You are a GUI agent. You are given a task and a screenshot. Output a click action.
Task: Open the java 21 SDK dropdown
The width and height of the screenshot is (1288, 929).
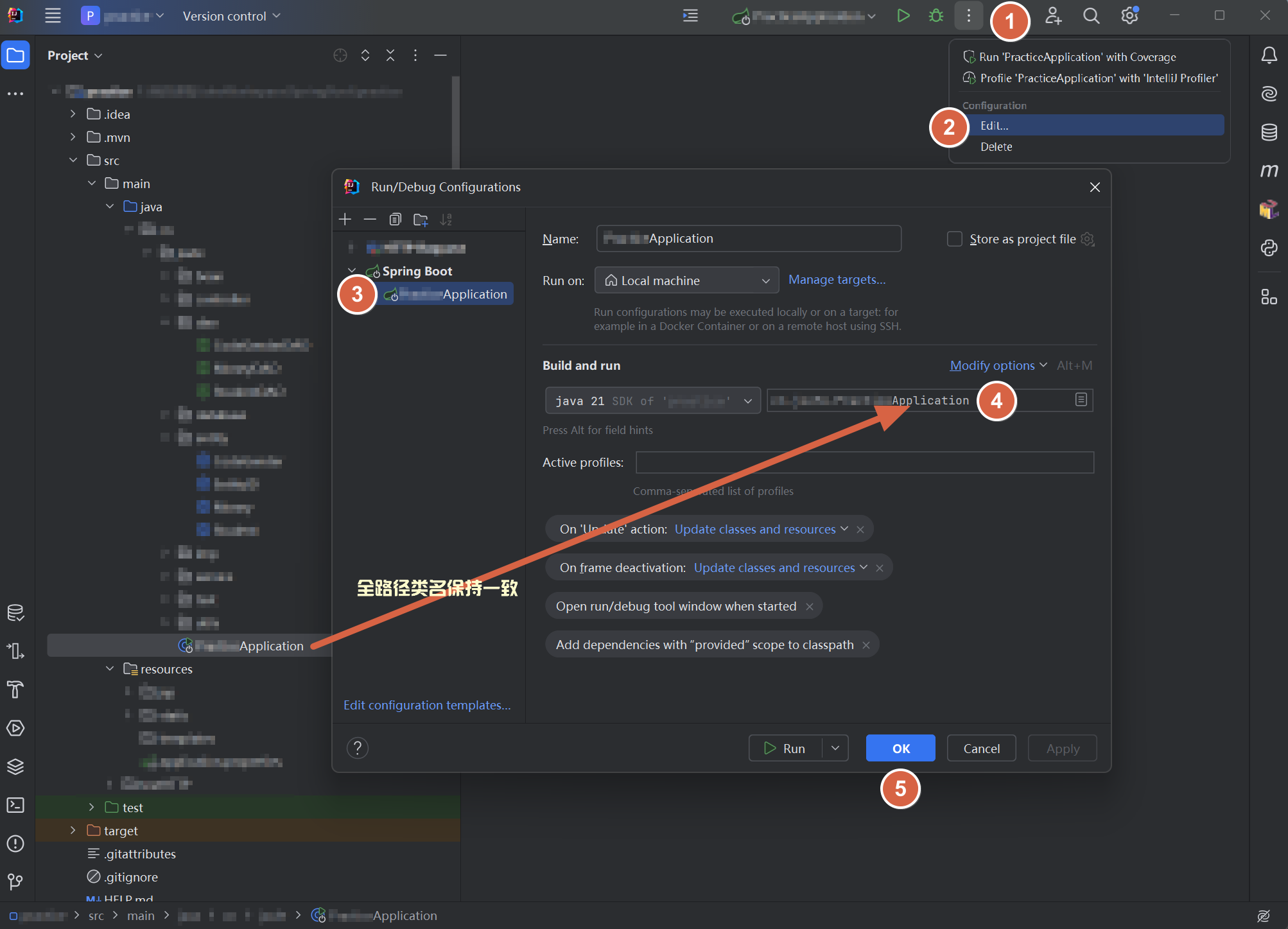(652, 401)
